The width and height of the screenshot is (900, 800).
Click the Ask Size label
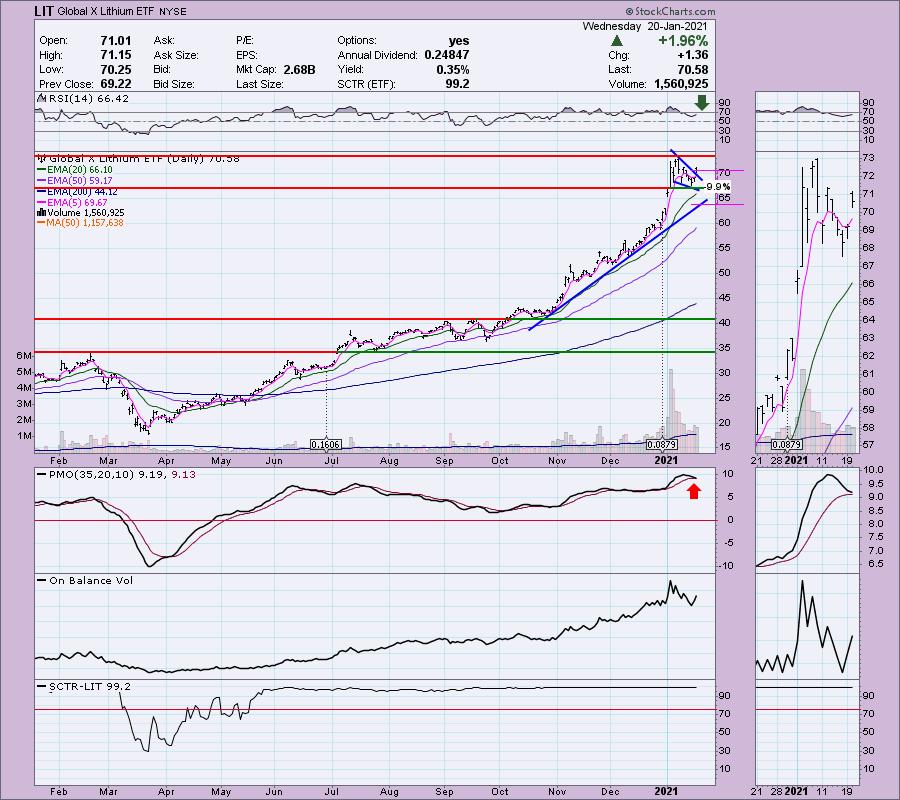click(x=176, y=55)
